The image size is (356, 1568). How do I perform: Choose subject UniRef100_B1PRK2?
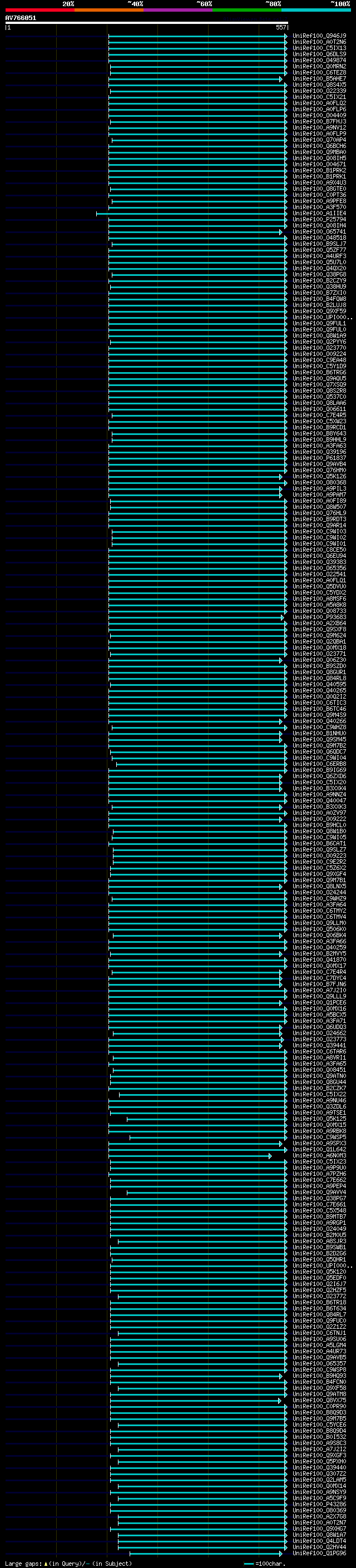pyautogui.click(x=319, y=170)
